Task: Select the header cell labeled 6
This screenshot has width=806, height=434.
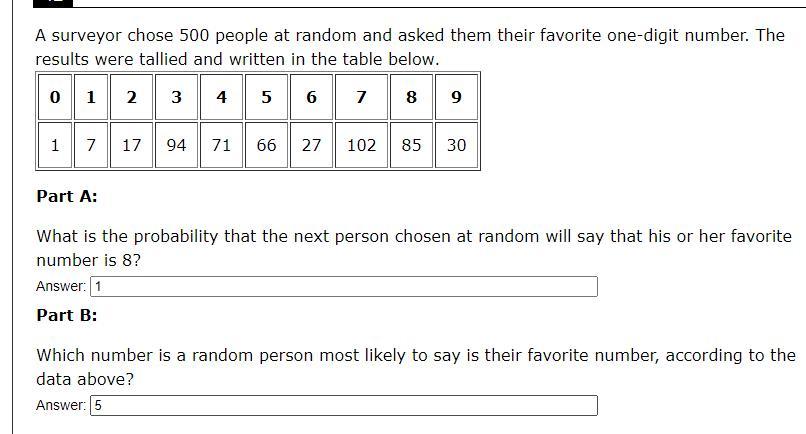Action: [311, 98]
